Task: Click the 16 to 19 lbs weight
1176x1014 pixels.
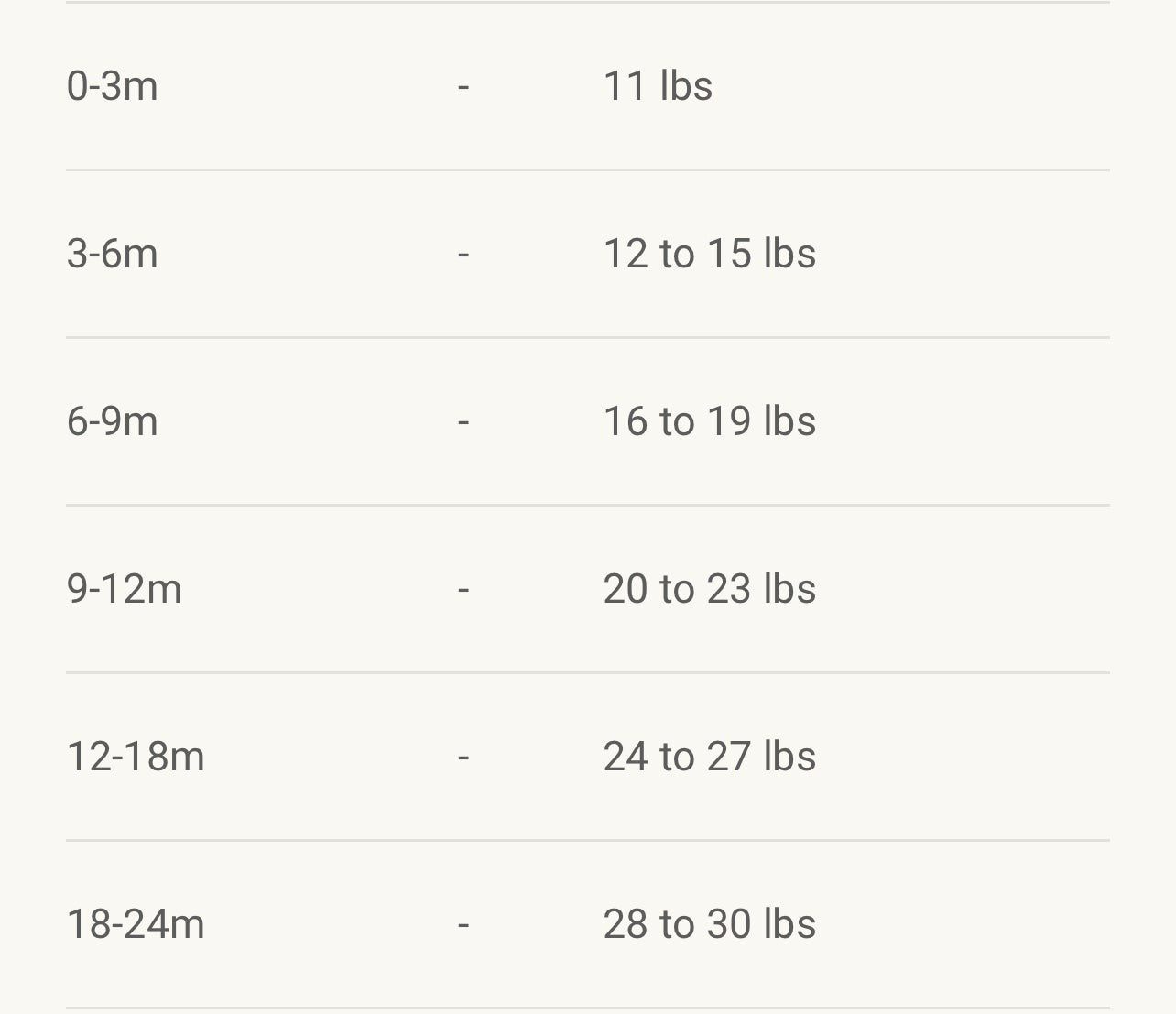Action: (709, 421)
